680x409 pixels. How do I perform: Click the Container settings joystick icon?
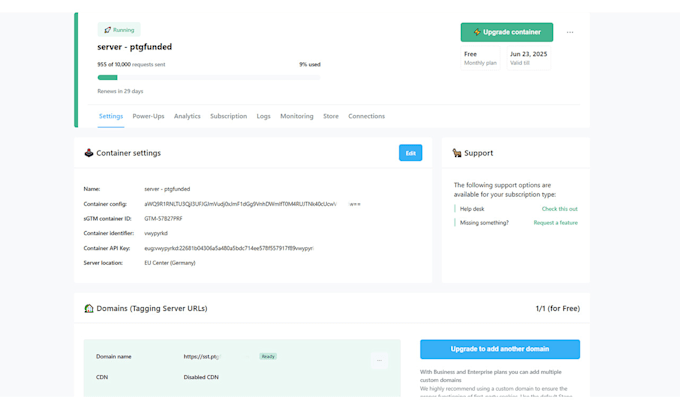tap(88, 153)
